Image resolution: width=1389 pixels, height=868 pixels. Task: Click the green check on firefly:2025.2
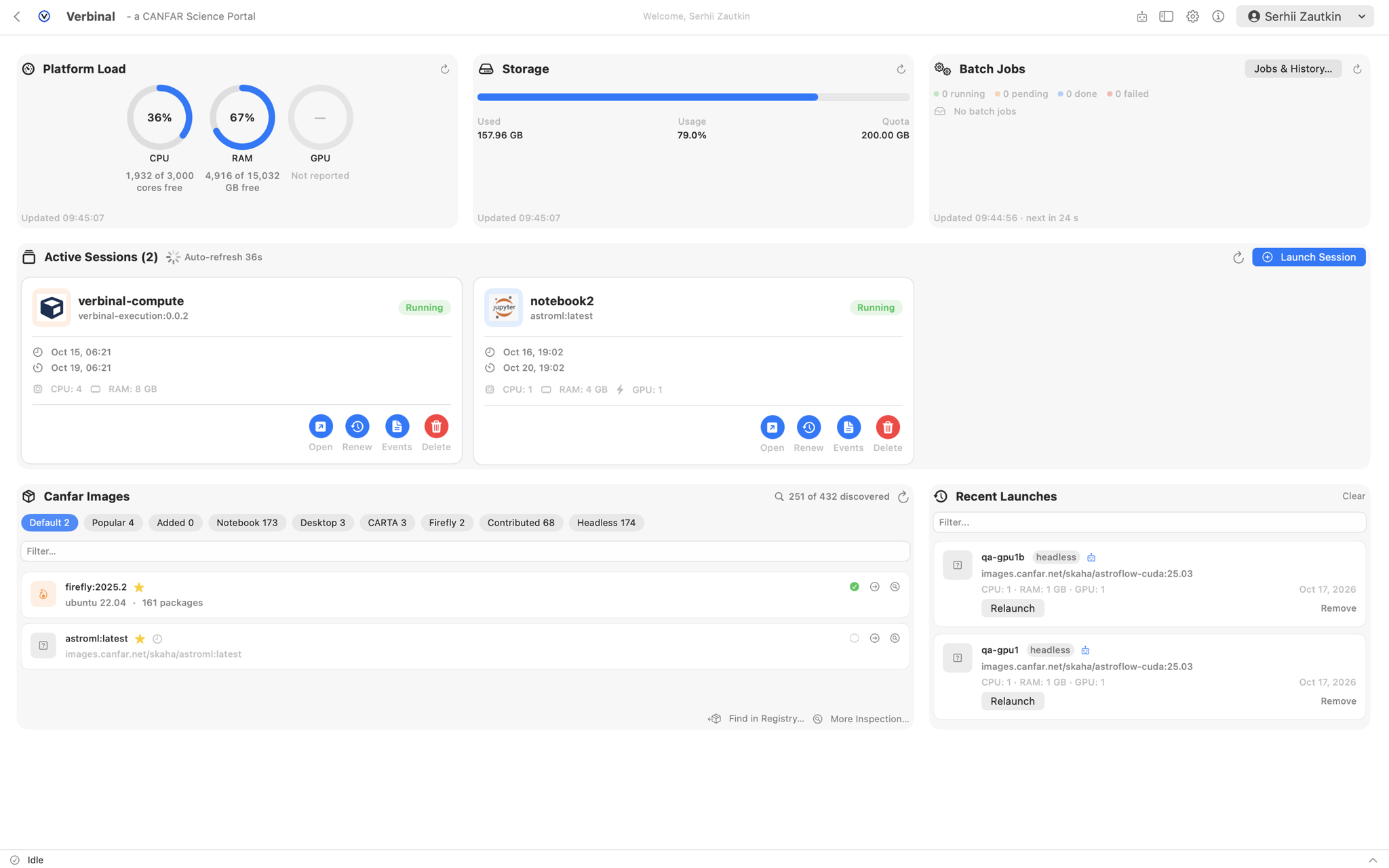(854, 587)
